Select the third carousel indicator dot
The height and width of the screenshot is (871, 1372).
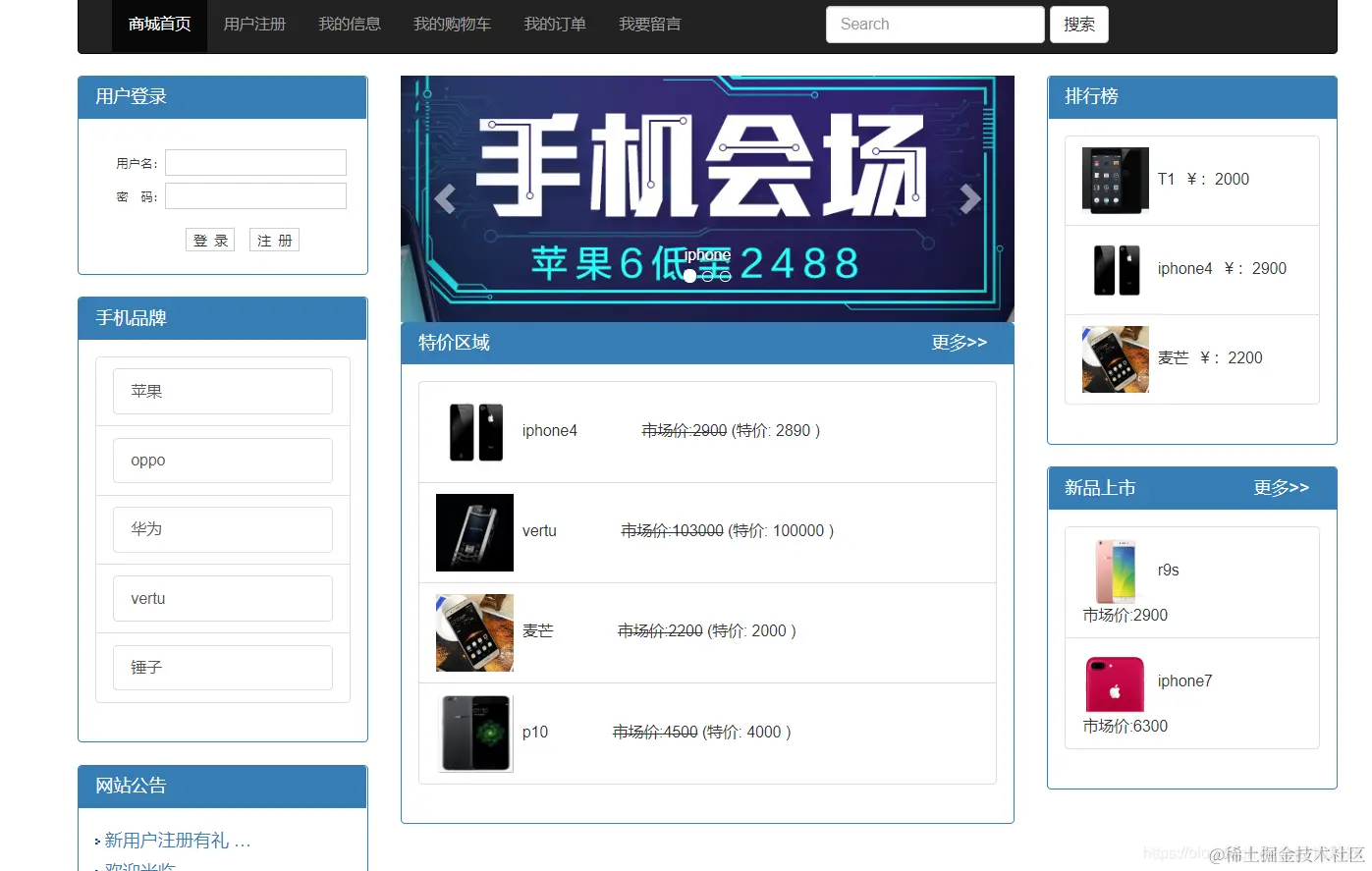(725, 276)
